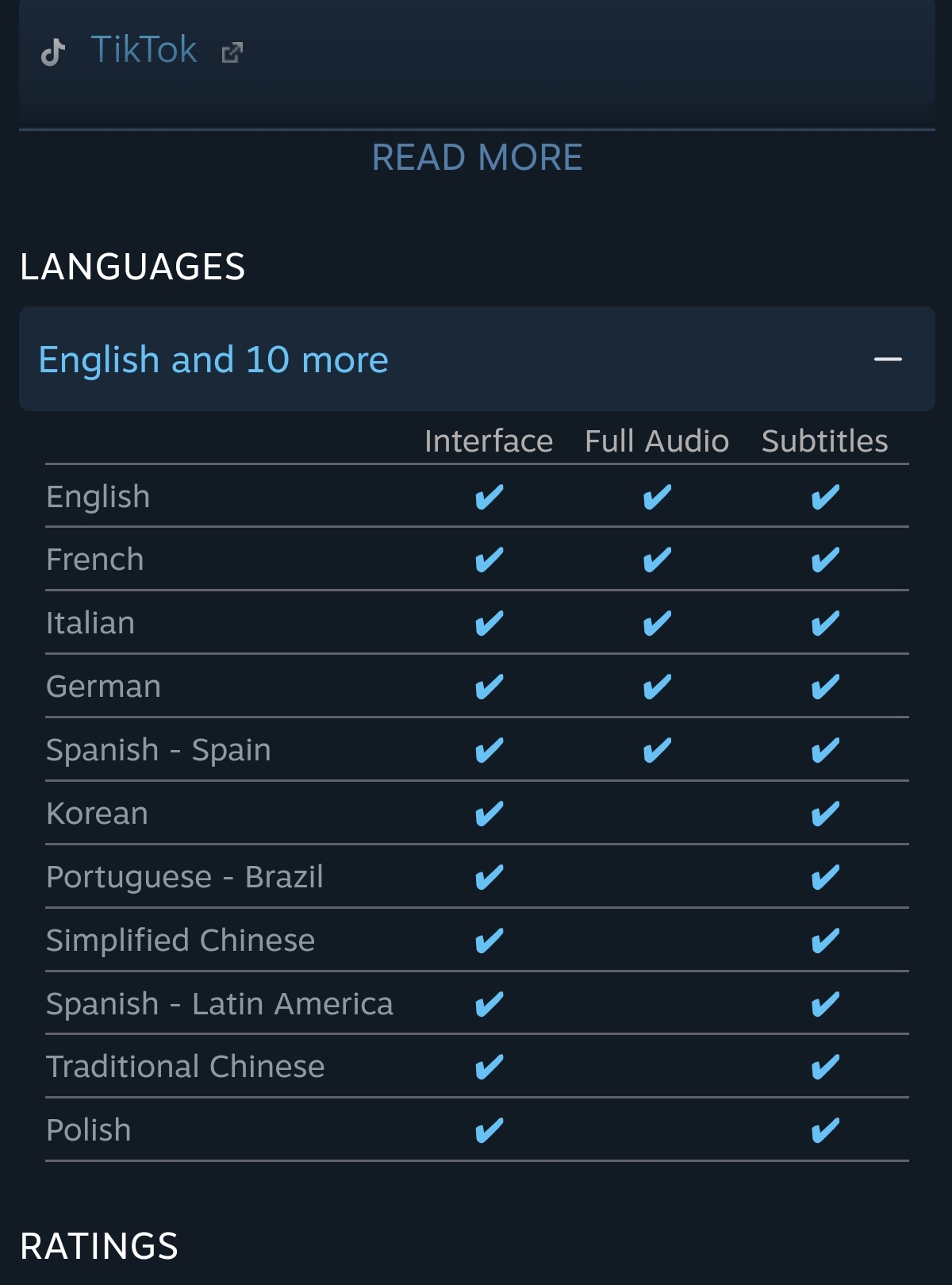Click the Korean Interface checkmark

click(489, 814)
